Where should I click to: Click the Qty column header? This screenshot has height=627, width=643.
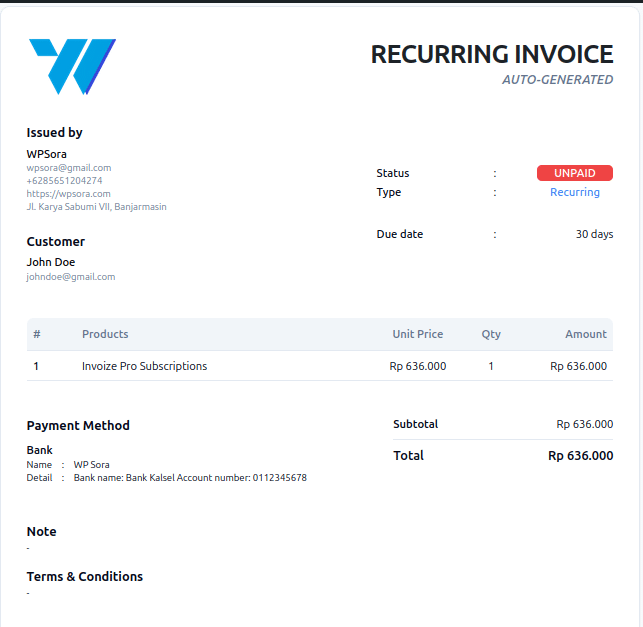(x=491, y=334)
